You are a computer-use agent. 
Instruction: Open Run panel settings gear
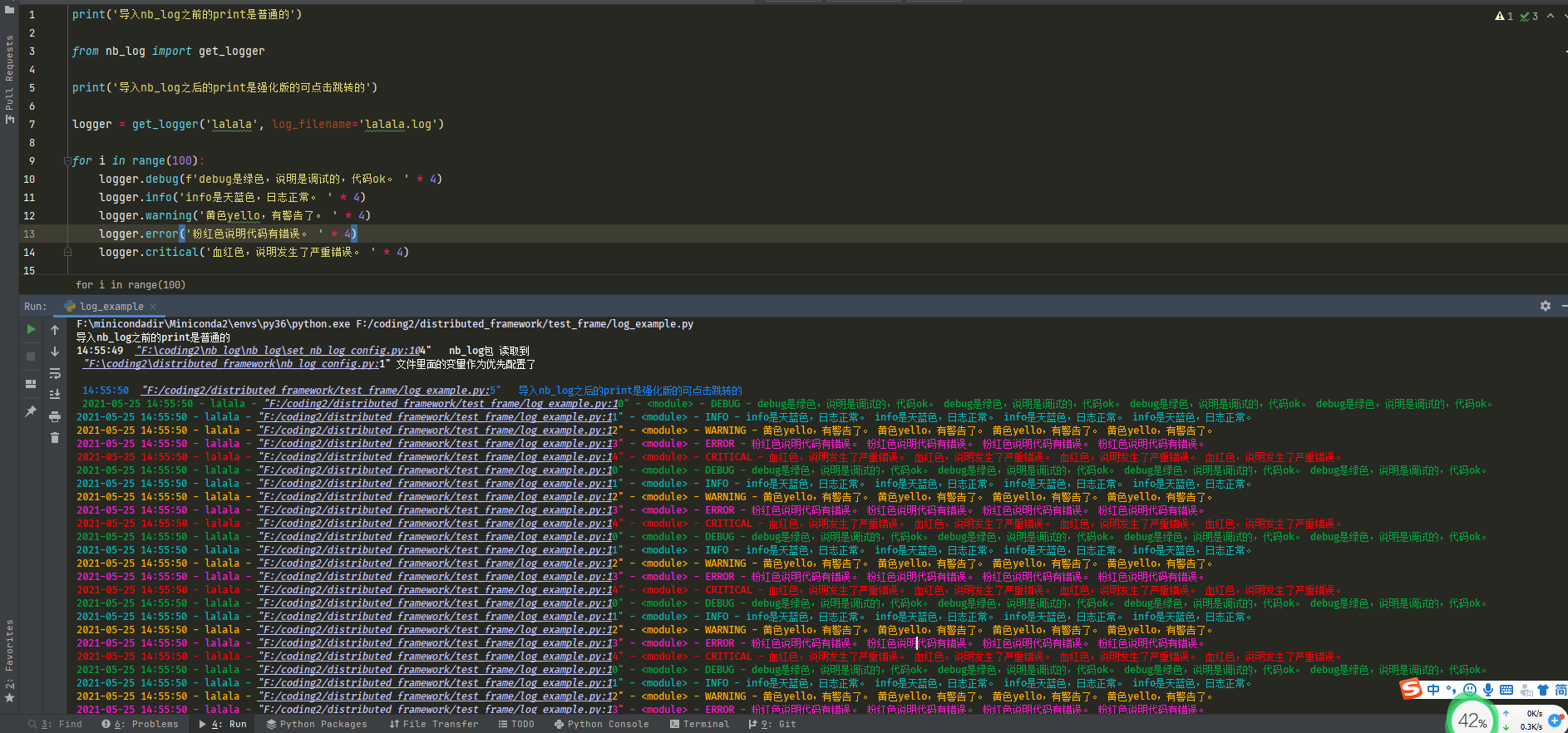(1545, 306)
